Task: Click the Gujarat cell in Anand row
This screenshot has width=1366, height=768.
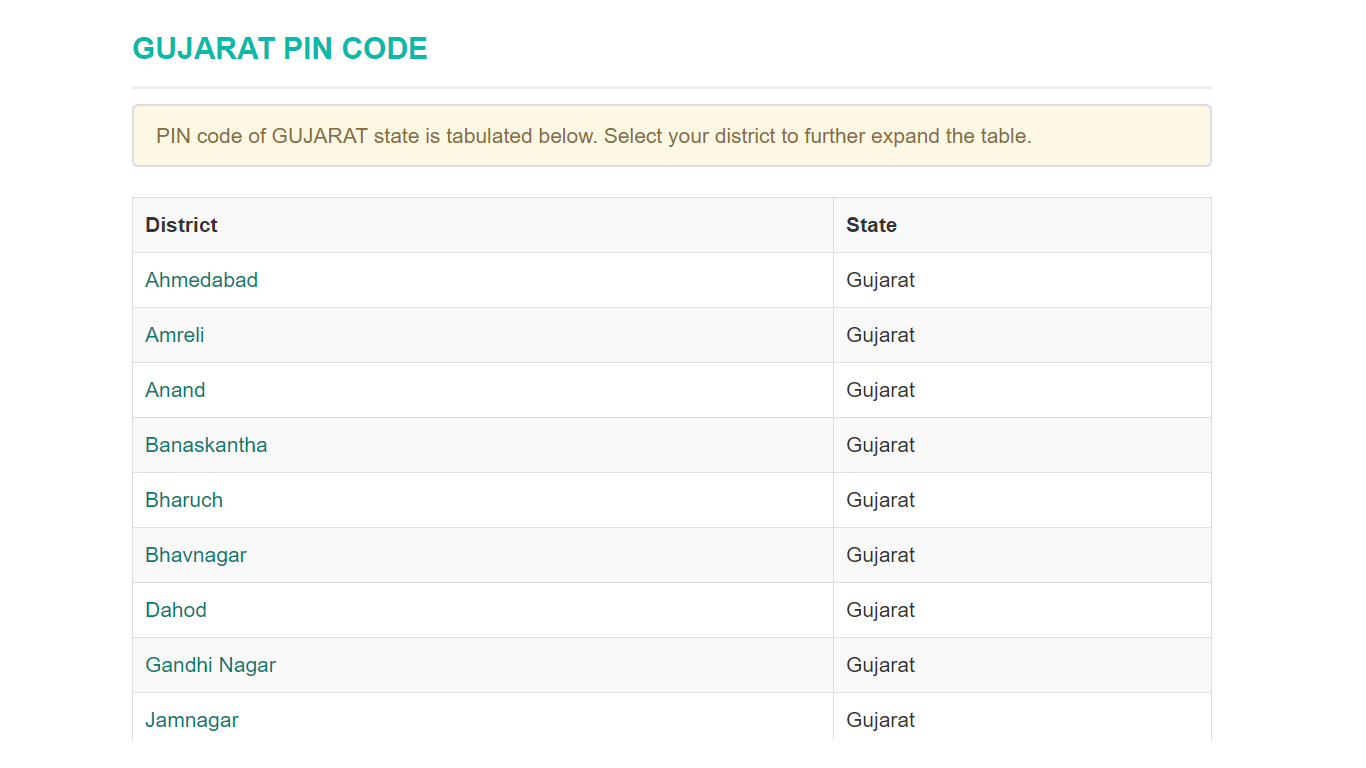Action: tap(880, 390)
